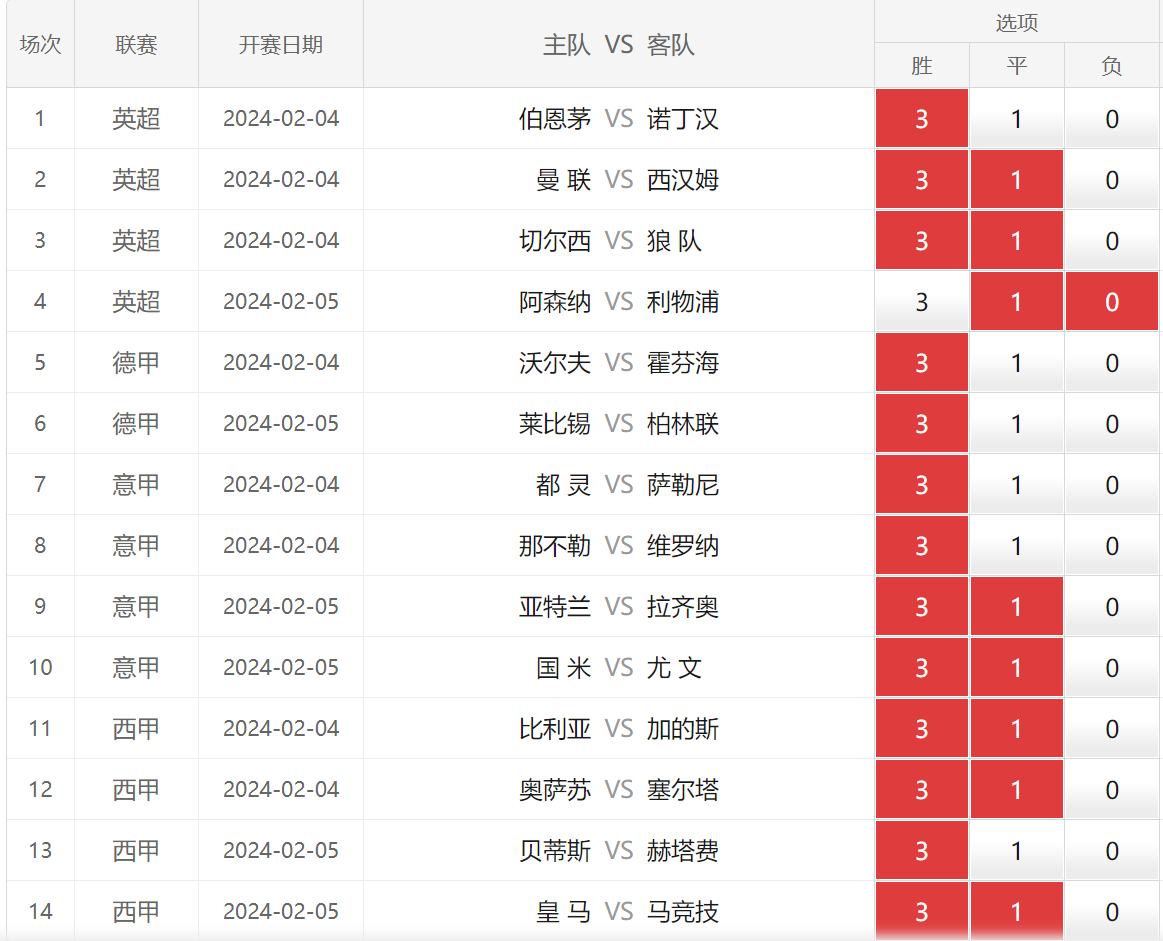The image size is (1163, 941).
Task: Select loss option 0 for 国米 vs 尤文
Action: 1111,667
